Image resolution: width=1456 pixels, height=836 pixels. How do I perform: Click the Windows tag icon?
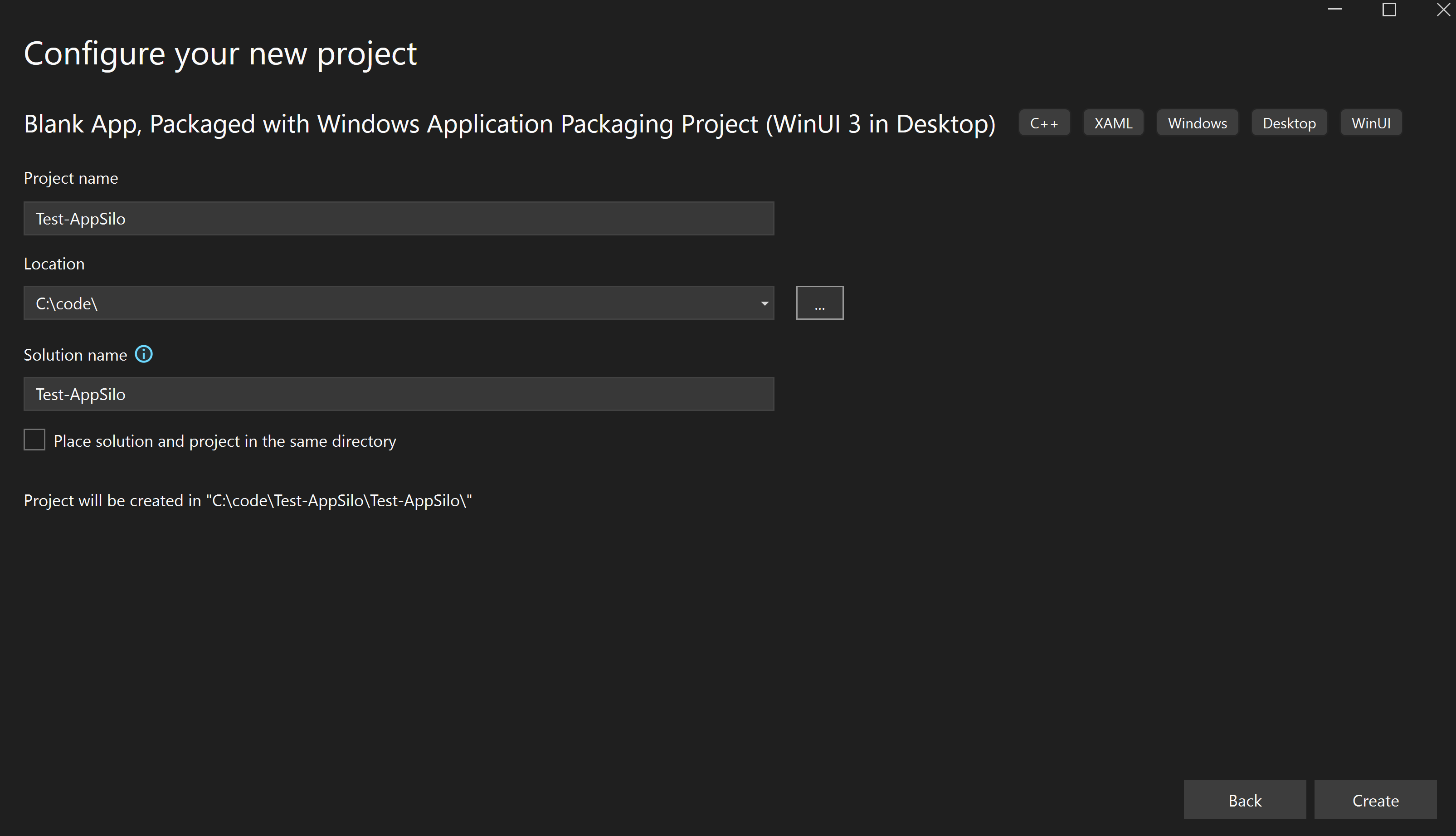tap(1197, 122)
